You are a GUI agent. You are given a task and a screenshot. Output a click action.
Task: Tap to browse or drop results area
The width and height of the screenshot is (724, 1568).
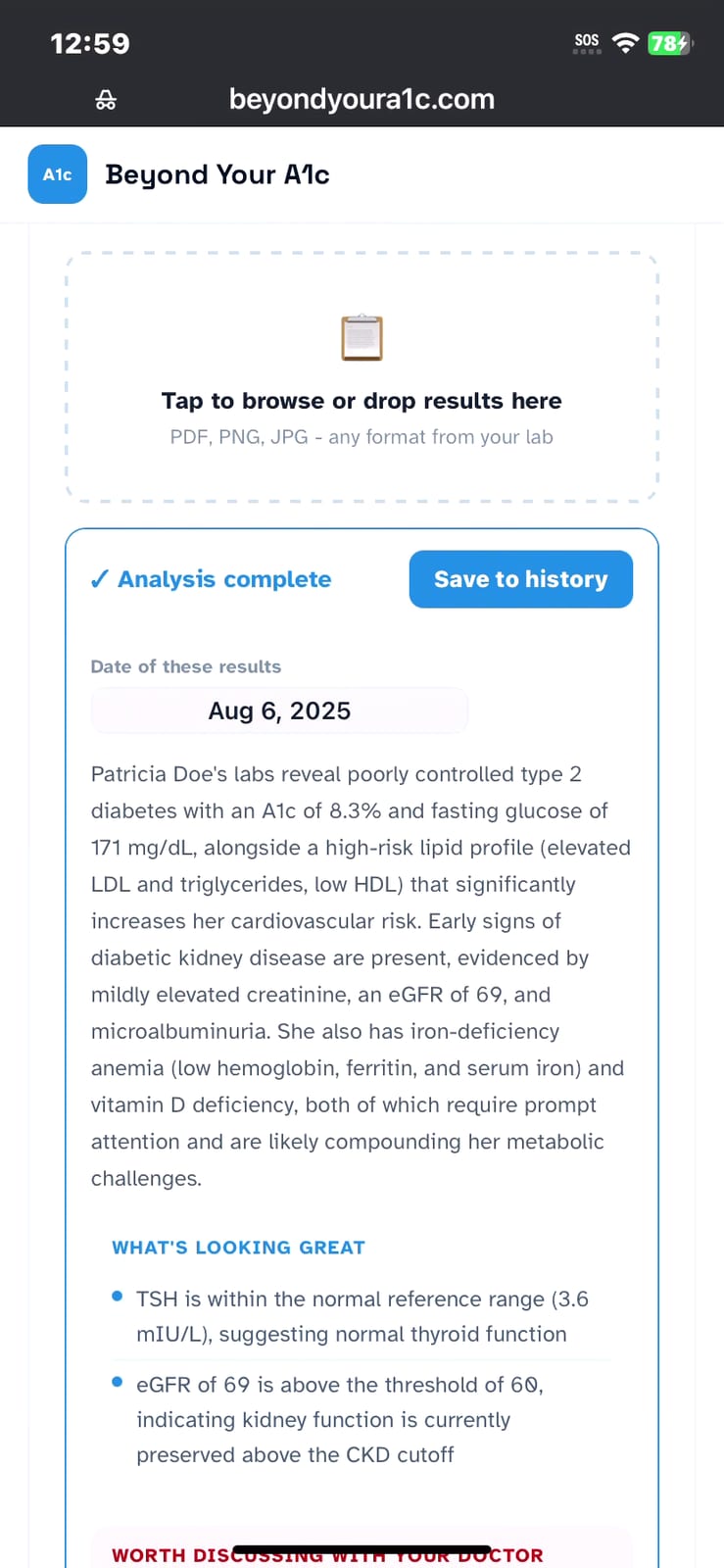[x=362, y=377]
